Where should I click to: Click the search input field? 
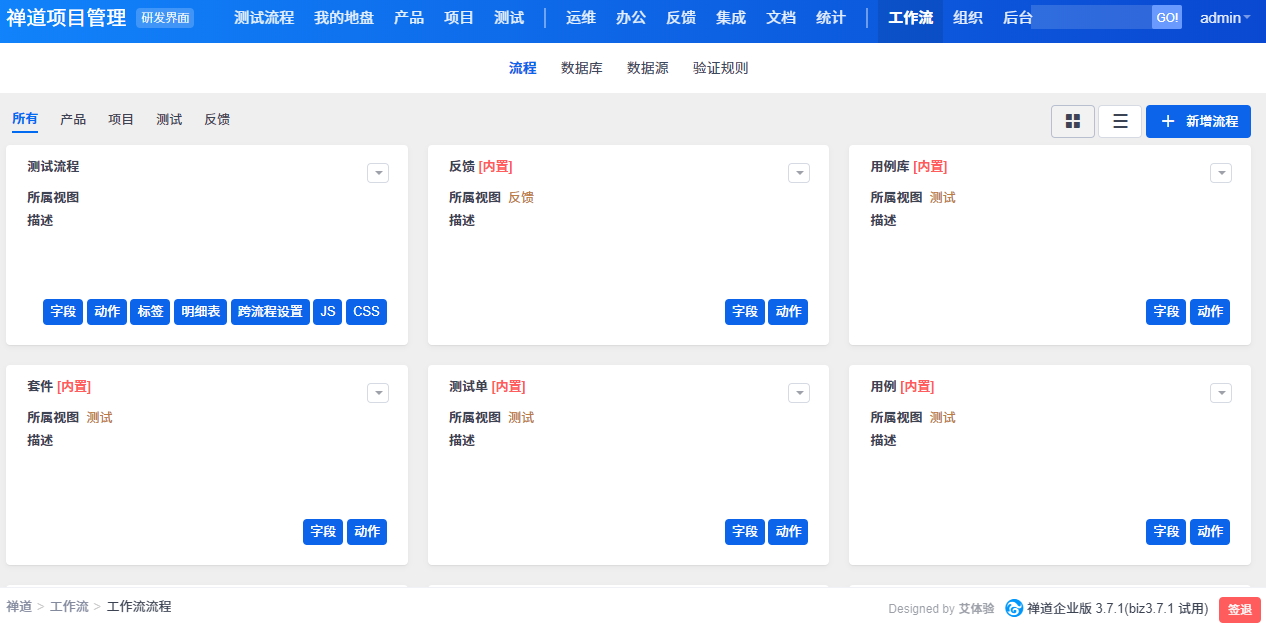1091,18
